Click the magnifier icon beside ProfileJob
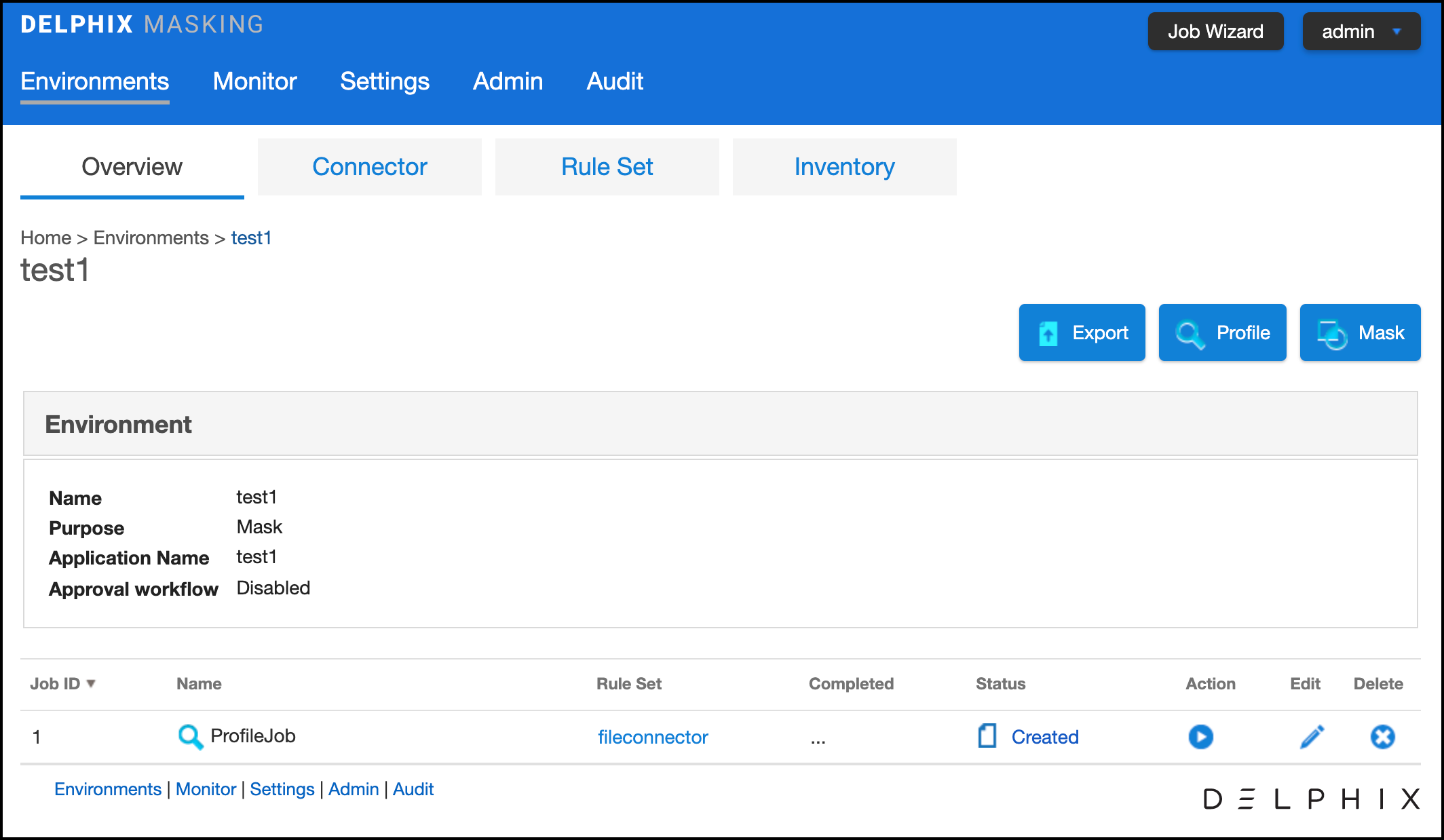Screen dimensions: 1444x840 click(x=190, y=737)
